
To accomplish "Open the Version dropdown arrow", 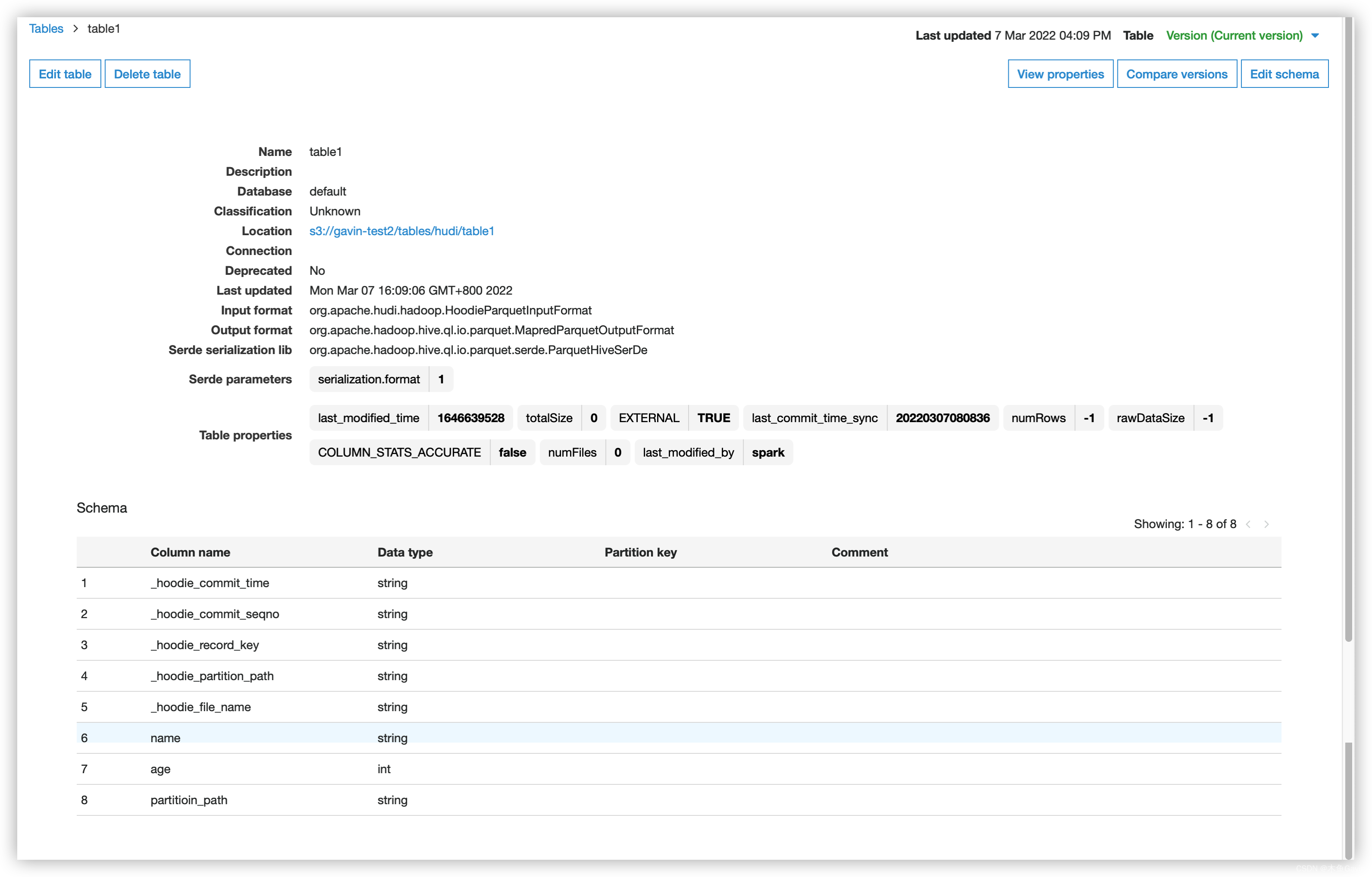I will pos(1315,35).
